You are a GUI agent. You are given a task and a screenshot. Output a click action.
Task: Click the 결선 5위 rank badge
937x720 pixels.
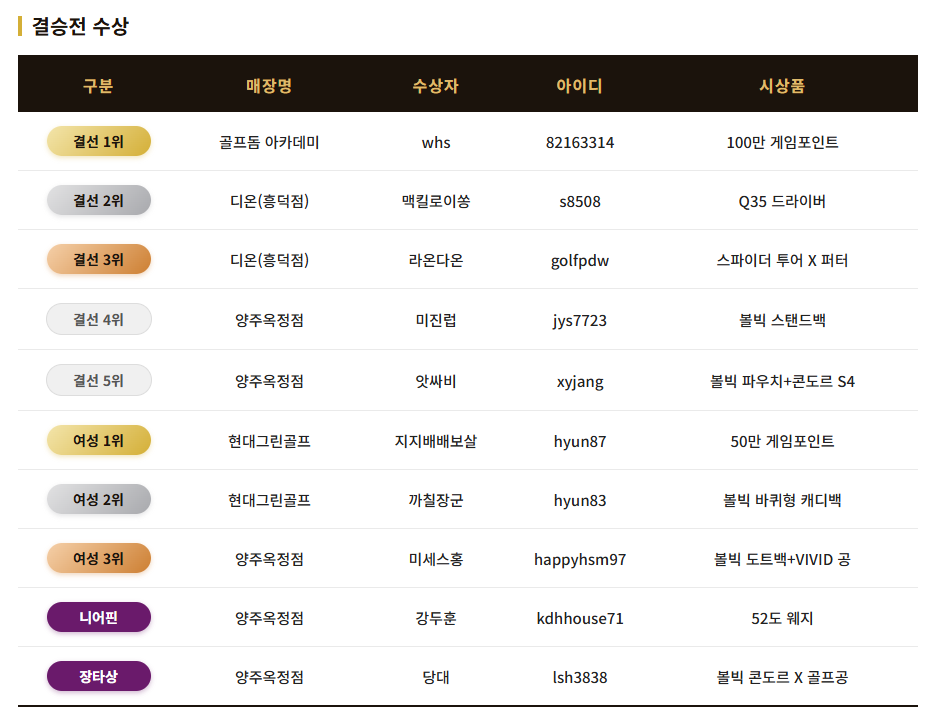[x=99, y=381]
